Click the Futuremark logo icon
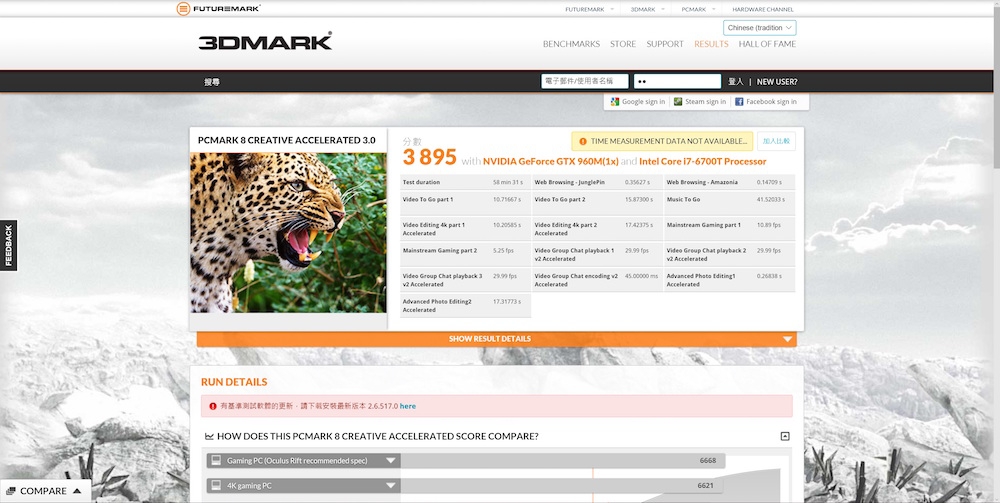Screen dimensions: 1000x503 pos(183,8)
